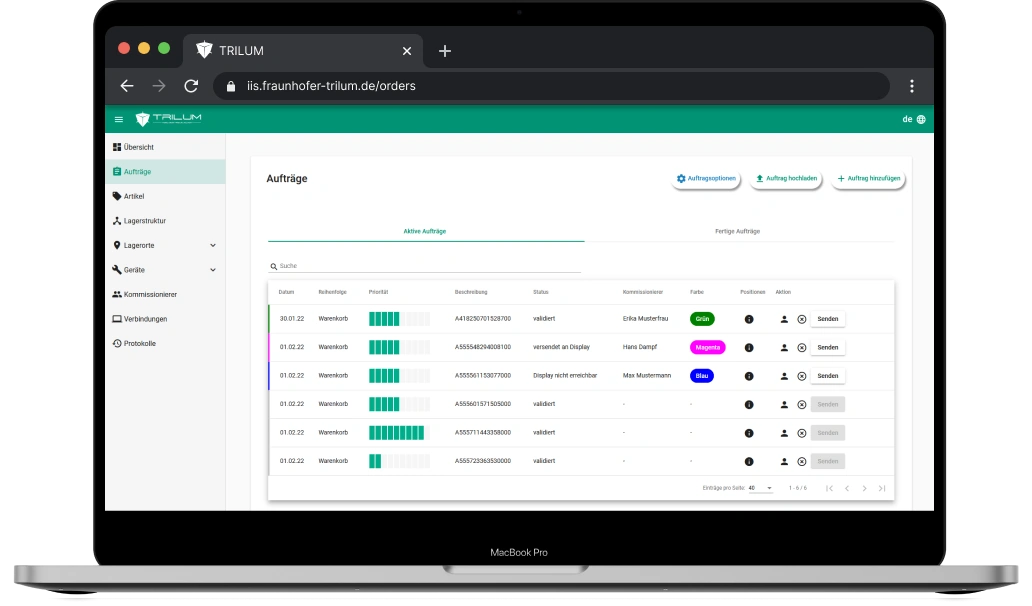
Task: Select the Aktive Aufträge tab
Action: click(x=425, y=231)
